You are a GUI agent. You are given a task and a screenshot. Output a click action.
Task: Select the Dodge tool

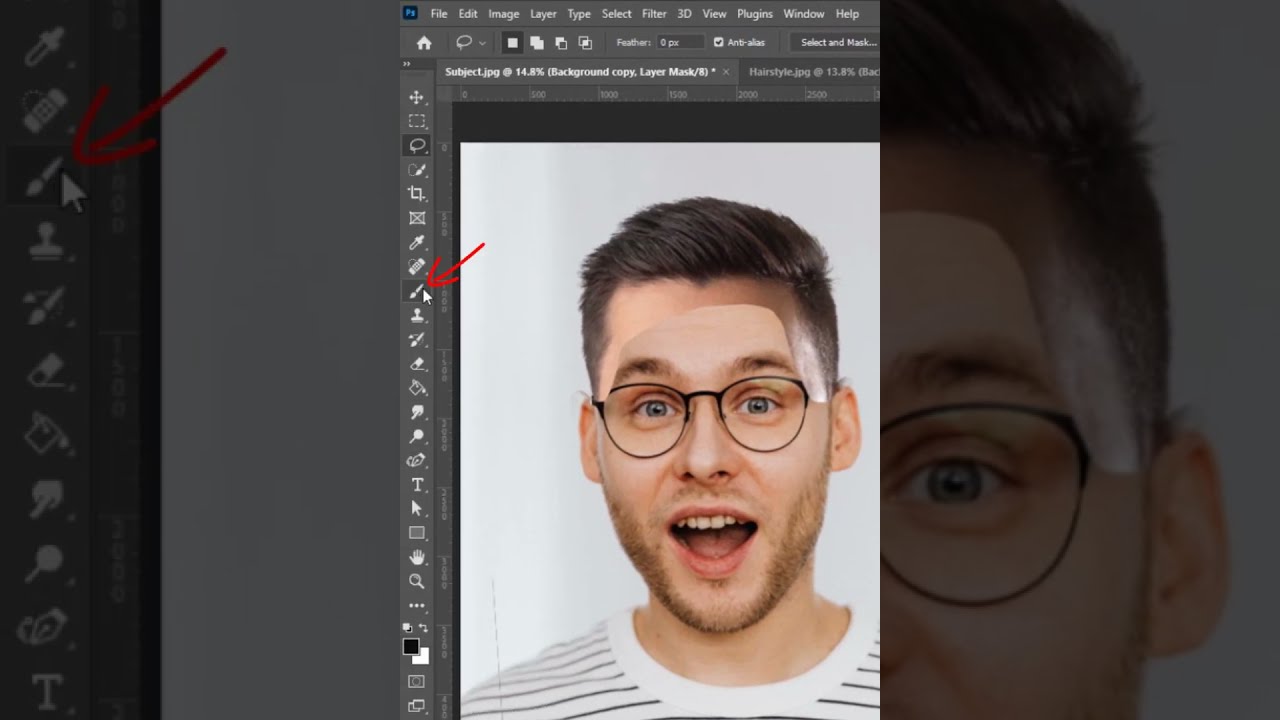pos(417,436)
